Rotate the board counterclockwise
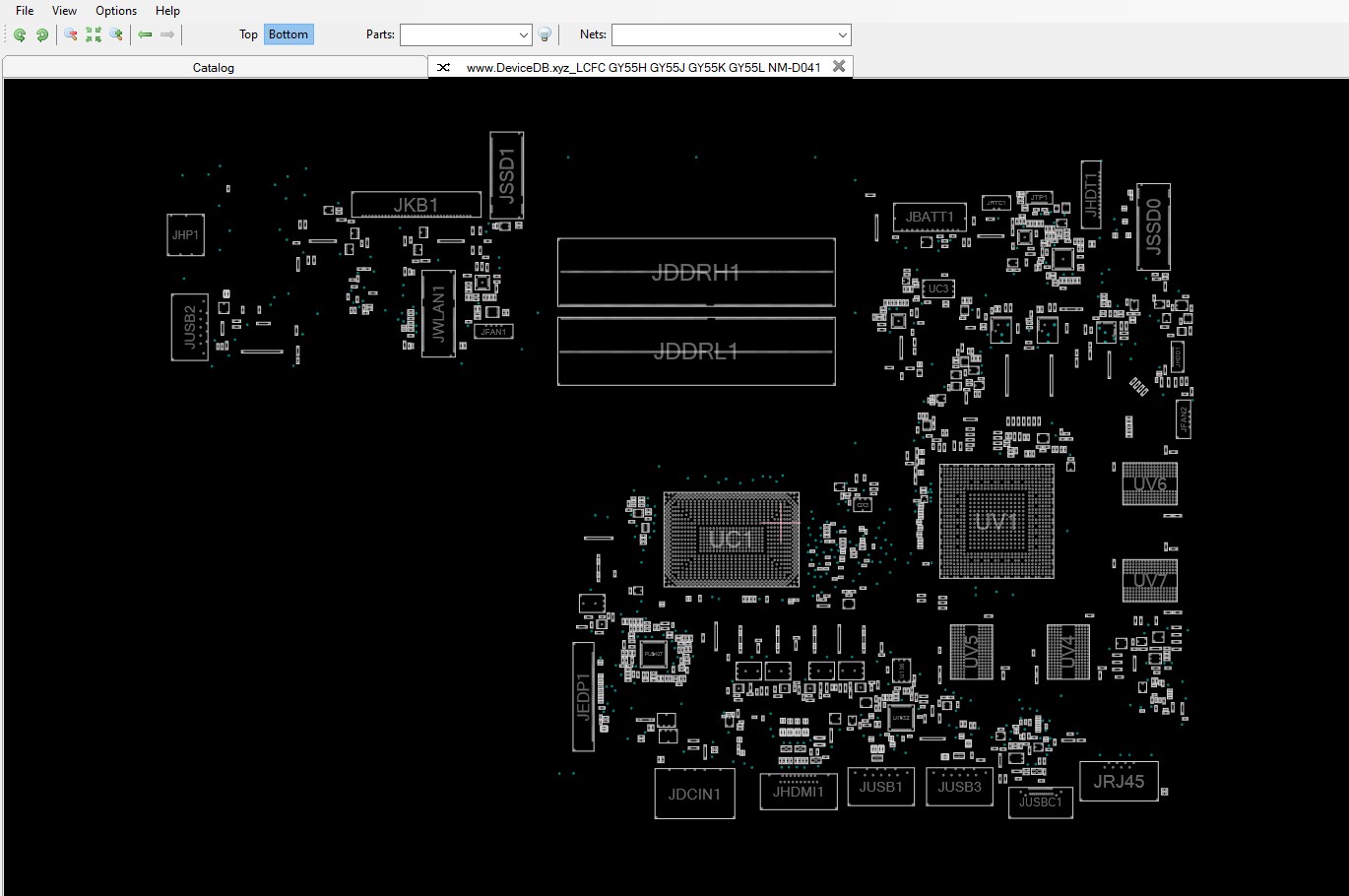This screenshot has height=896, width=1349. coord(20,34)
